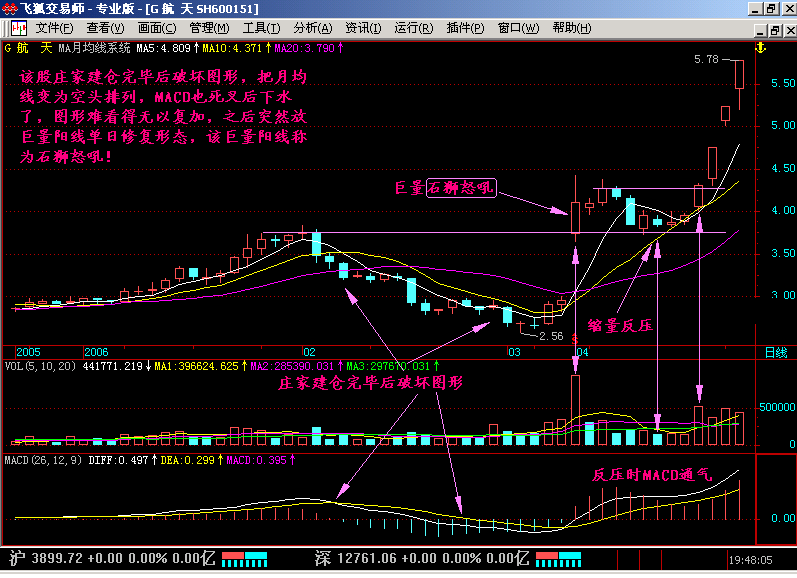Select the MACD(26,12,9) indicator header
The height and width of the screenshot is (578, 797).
coord(43,460)
